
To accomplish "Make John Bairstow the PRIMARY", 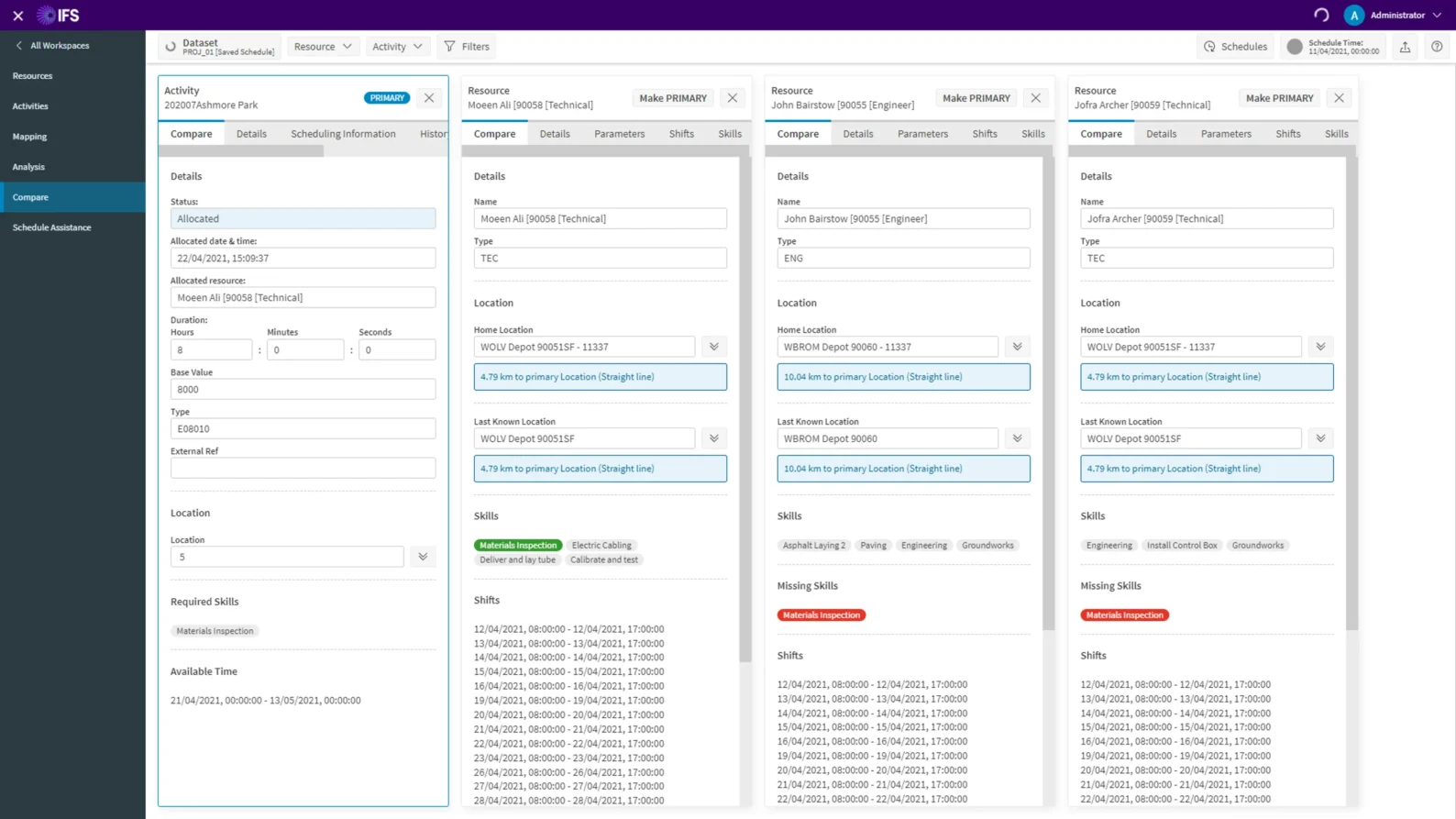I will click(976, 98).
